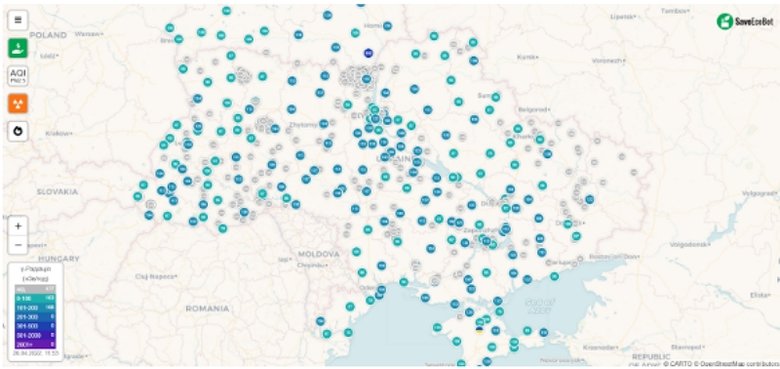Click the Zhytomyr city label
Image resolution: width=780 pixels, height=369 pixels.
point(303,125)
